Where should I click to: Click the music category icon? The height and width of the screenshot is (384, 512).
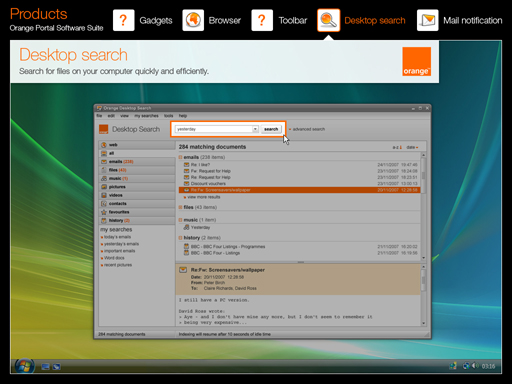(x=104, y=178)
